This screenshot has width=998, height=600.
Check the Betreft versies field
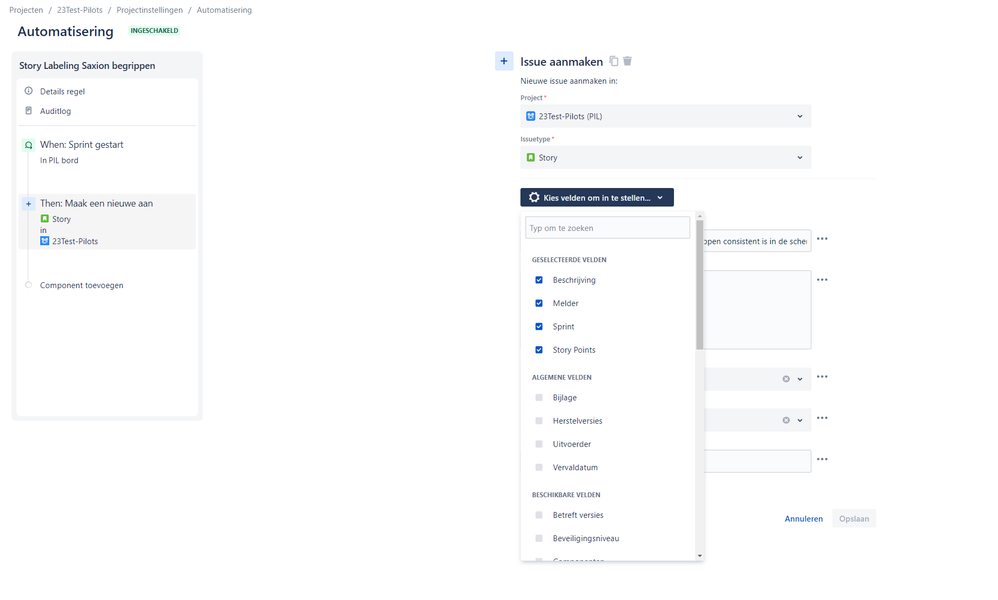point(539,515)
